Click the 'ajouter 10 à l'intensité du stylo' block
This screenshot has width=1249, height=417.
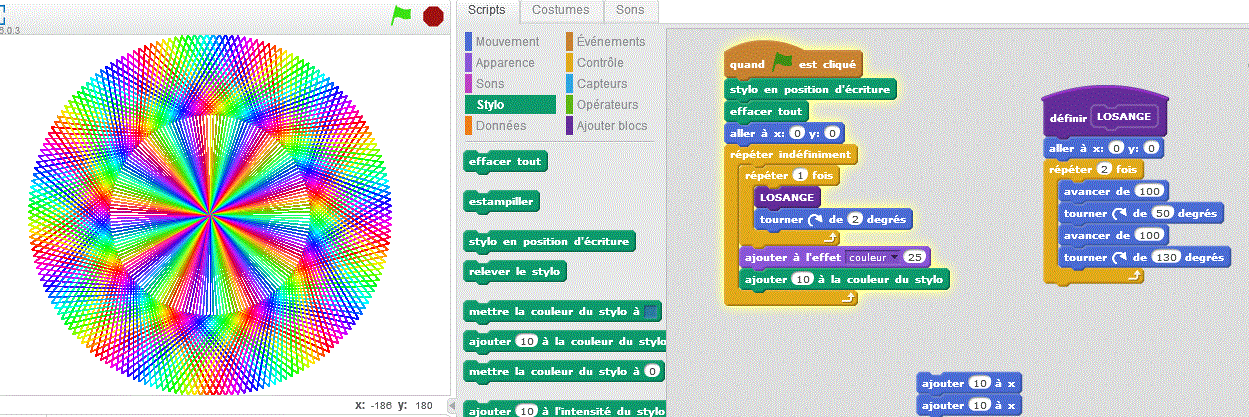point(565,410)
